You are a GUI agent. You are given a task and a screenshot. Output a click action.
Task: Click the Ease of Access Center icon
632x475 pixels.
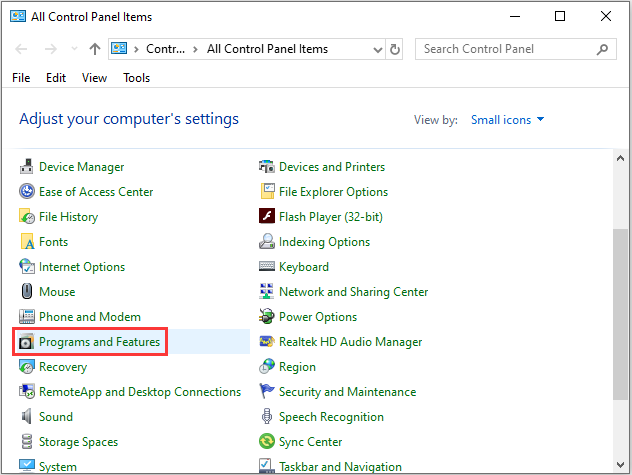(x=27, y=191)
